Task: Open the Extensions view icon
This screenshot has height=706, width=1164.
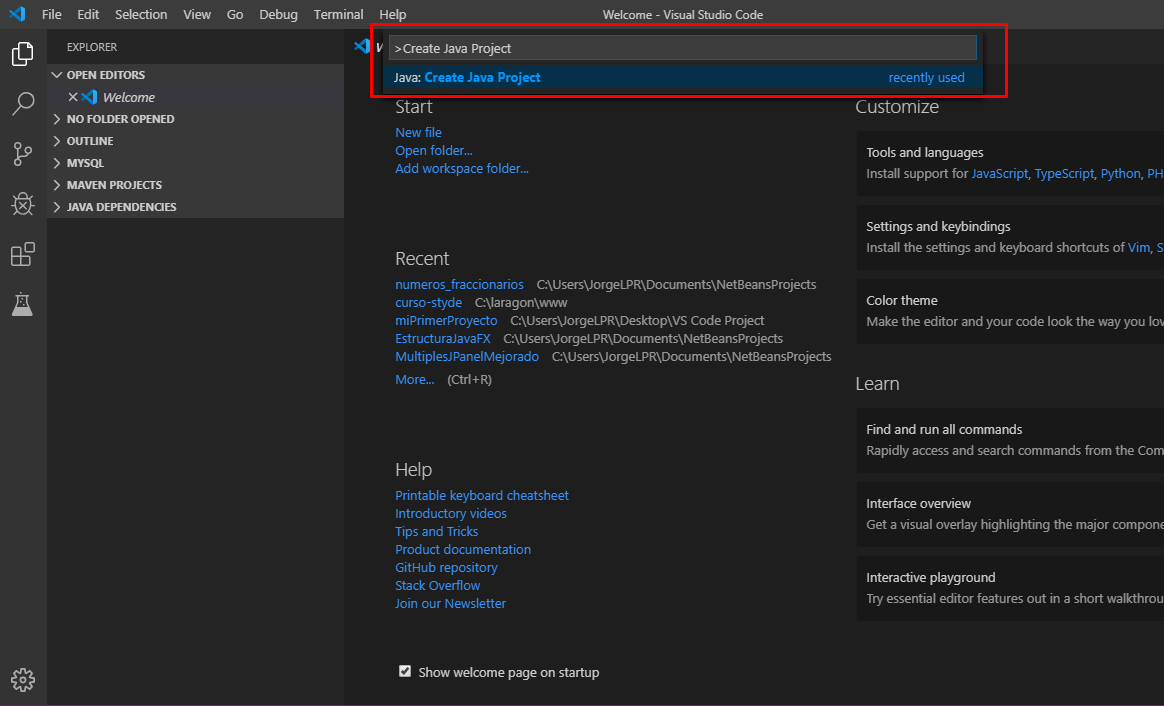Action: click(23, 254)
